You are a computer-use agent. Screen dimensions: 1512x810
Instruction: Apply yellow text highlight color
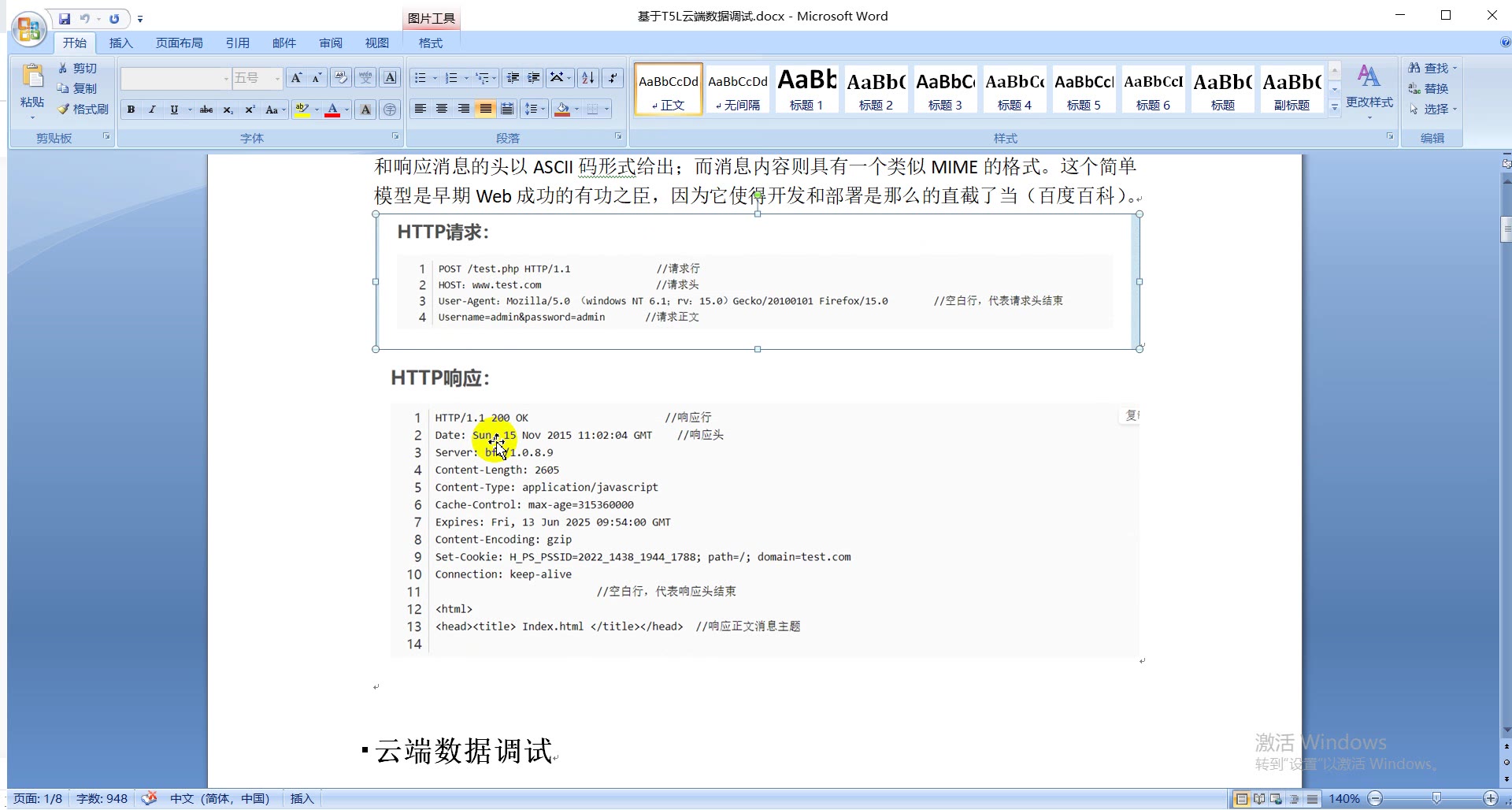point(302,110)
